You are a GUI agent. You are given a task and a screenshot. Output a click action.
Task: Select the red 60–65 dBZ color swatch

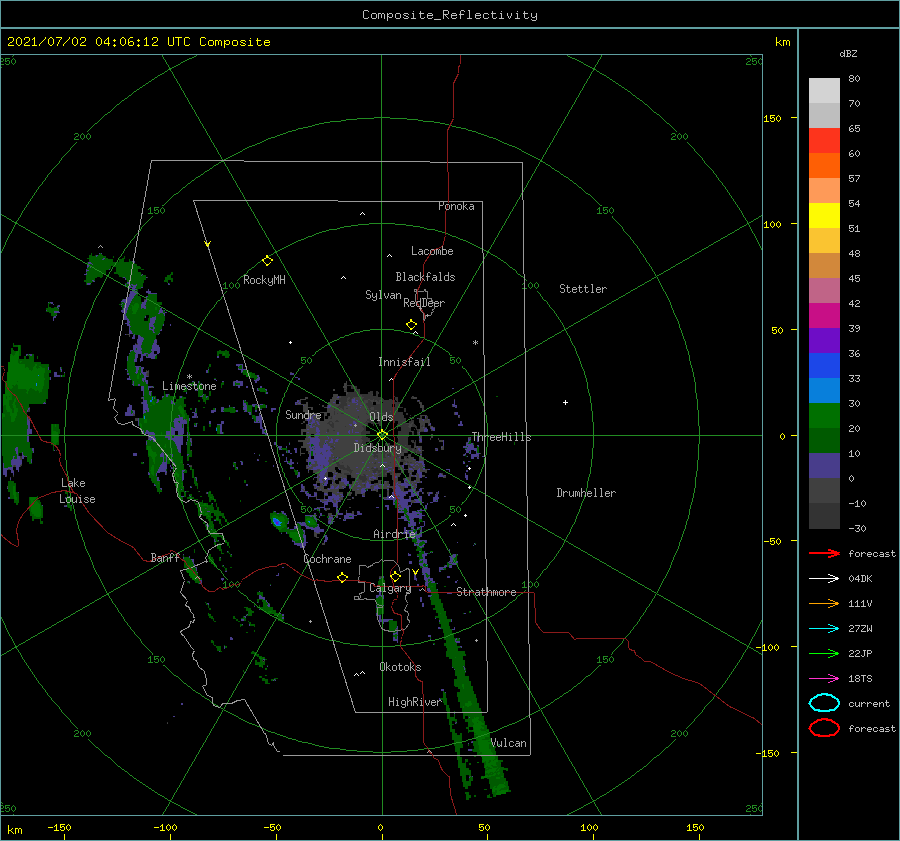tap(824, 140)
